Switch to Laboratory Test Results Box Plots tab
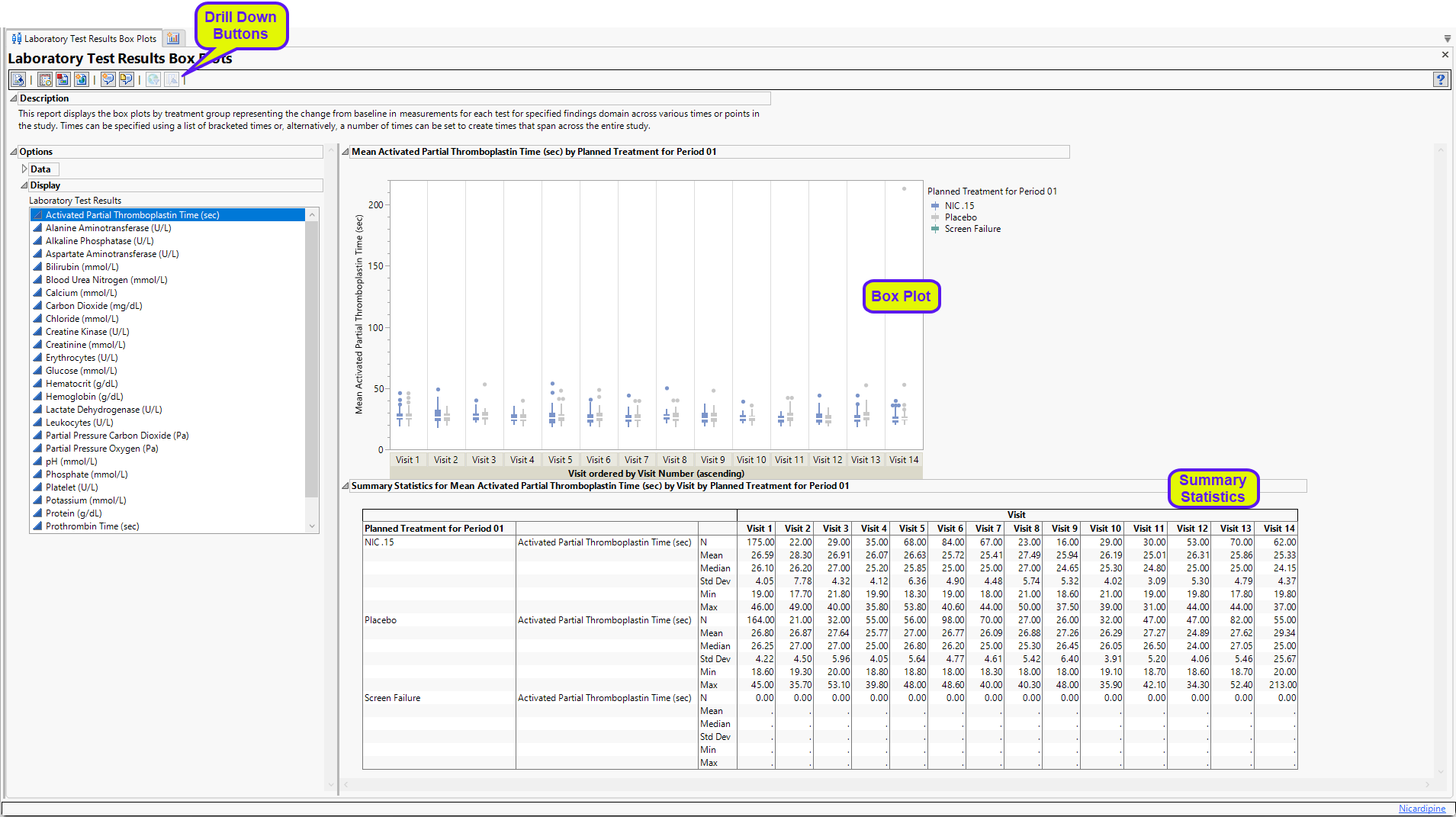1456x817 pixels. [84, 38]
